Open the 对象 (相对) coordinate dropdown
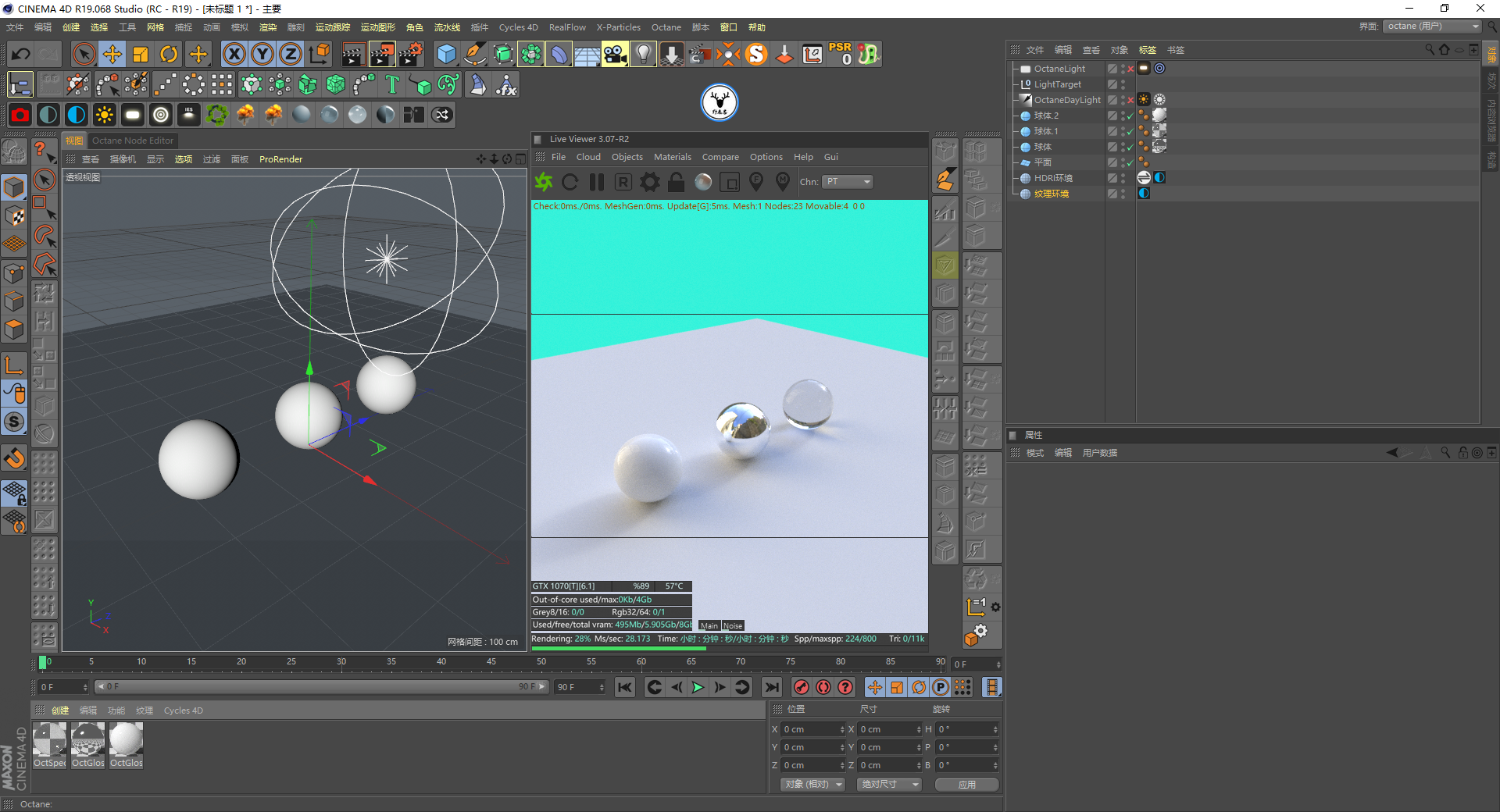Screen dimensions: 1500x812 click(x=813, y=784)
